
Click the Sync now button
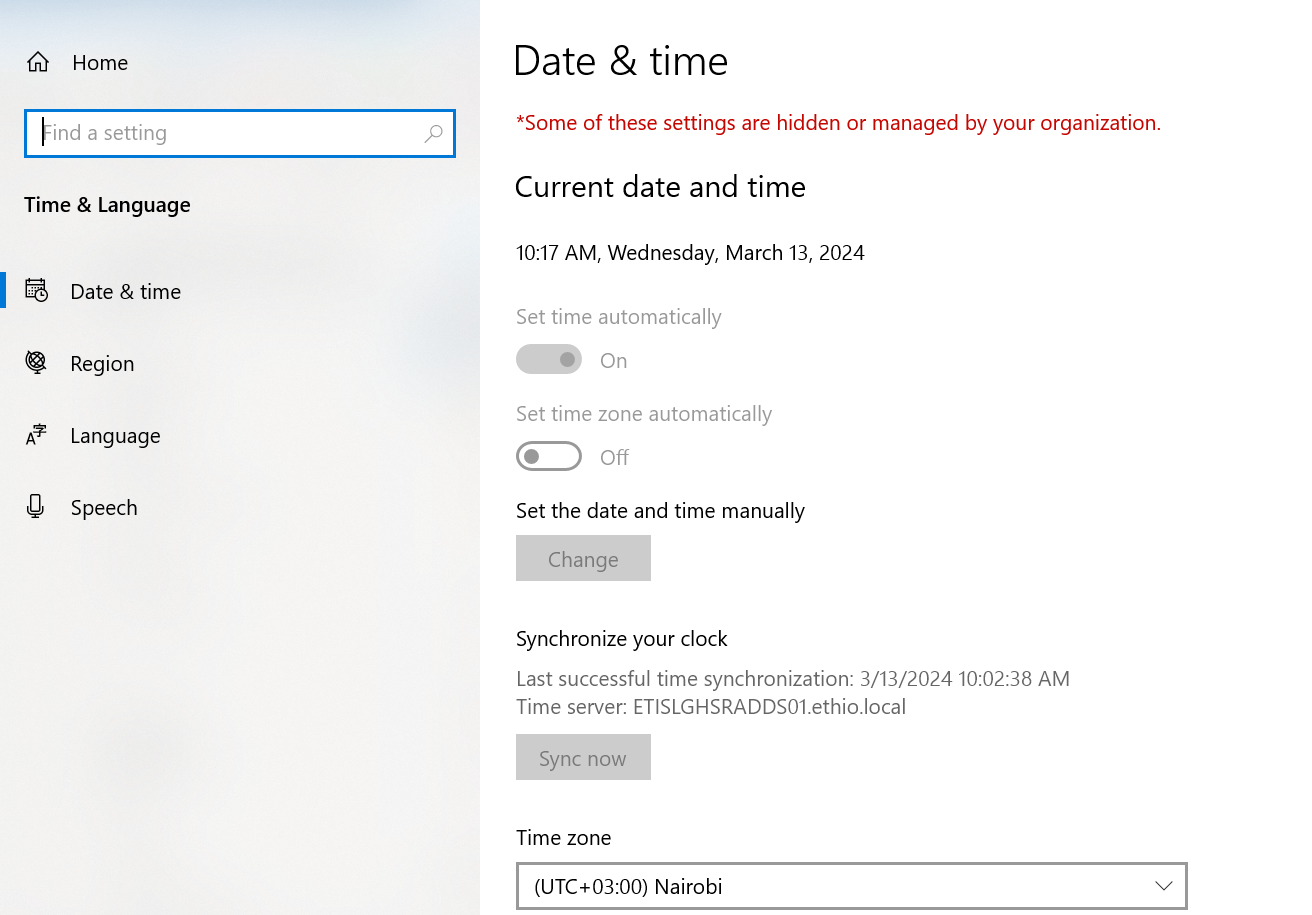(x=583, y=757)
